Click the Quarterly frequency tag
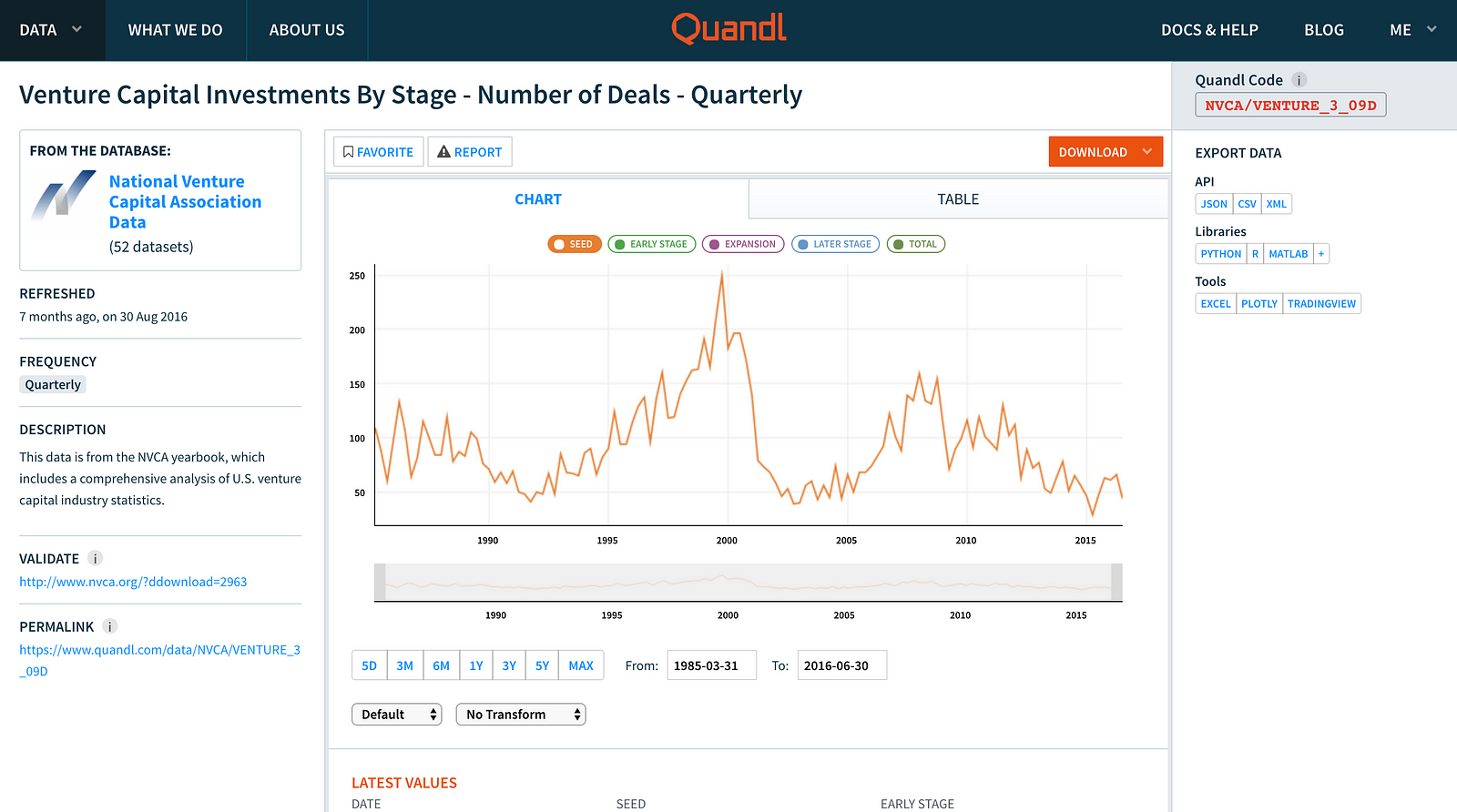The width and height of the screenshot is (1457, 812). click(x=53, y=385)
